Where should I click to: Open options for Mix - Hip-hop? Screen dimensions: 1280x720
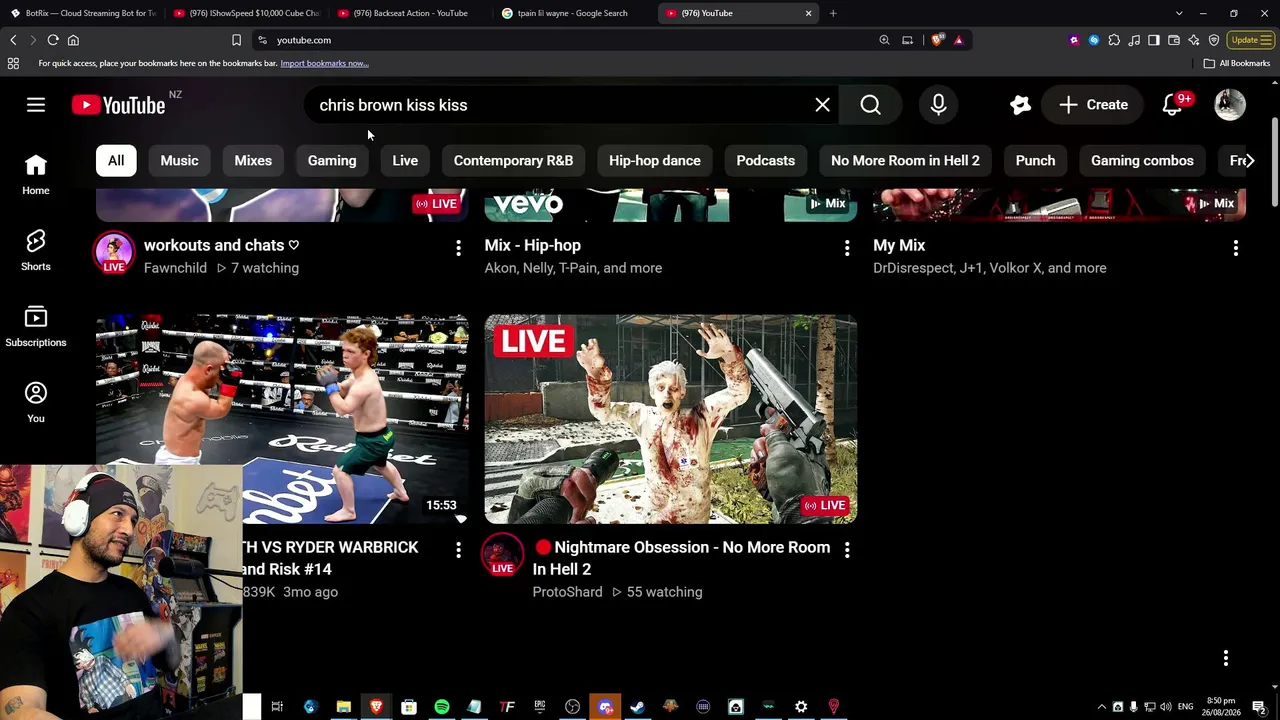tap(847, 247)
